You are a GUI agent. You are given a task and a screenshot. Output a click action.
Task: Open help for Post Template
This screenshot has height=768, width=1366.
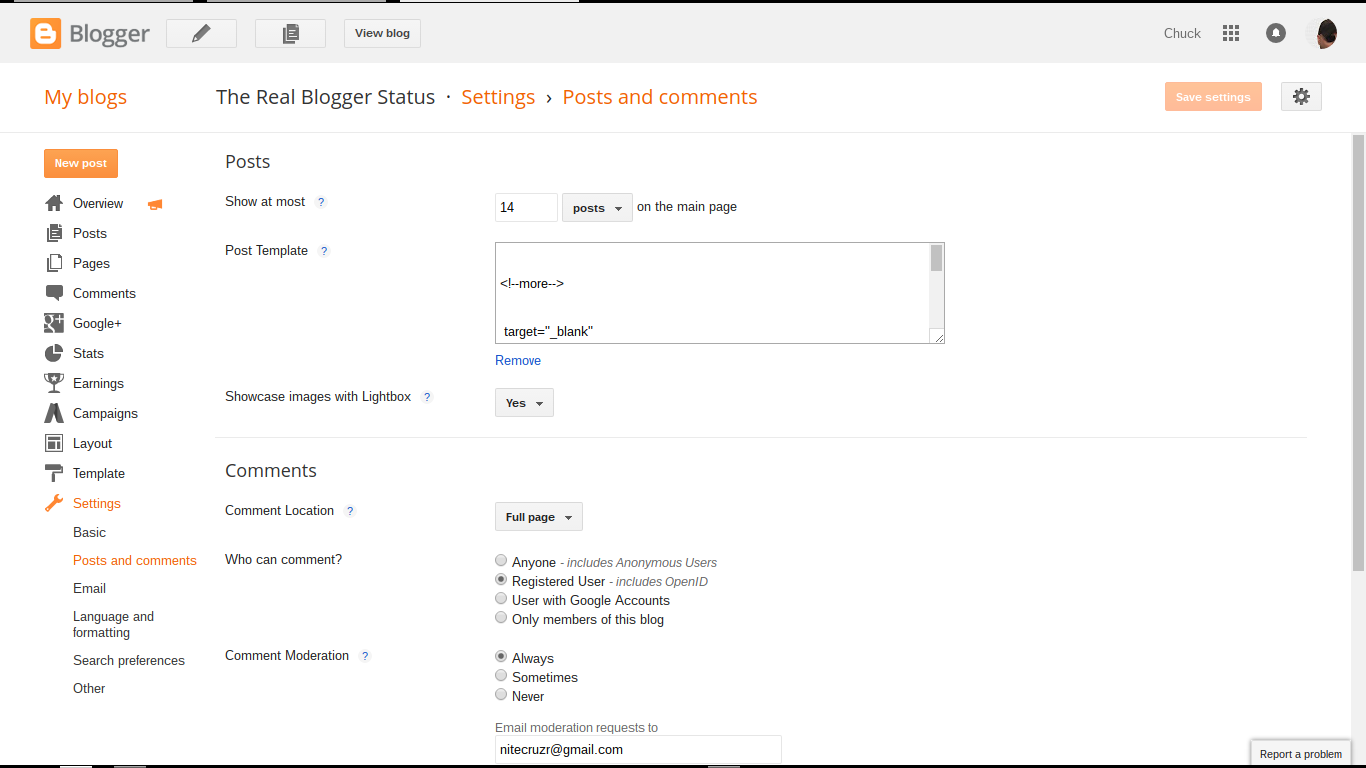click(324, 251)
